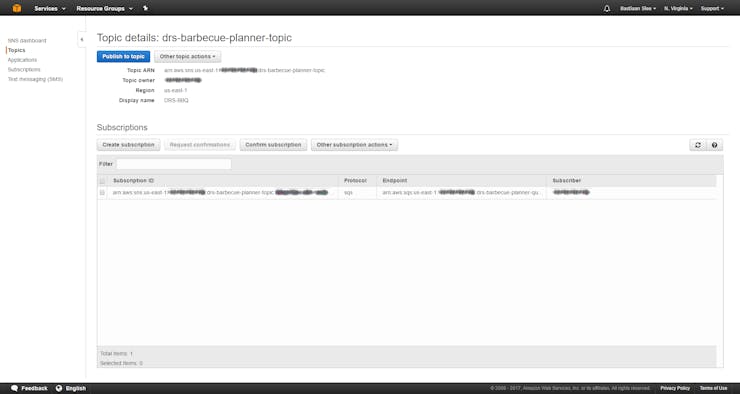Open Applications in the sidebar
The width and height of the screenshot is (740, 394).
pyautogui.click(x=22, y=60)
